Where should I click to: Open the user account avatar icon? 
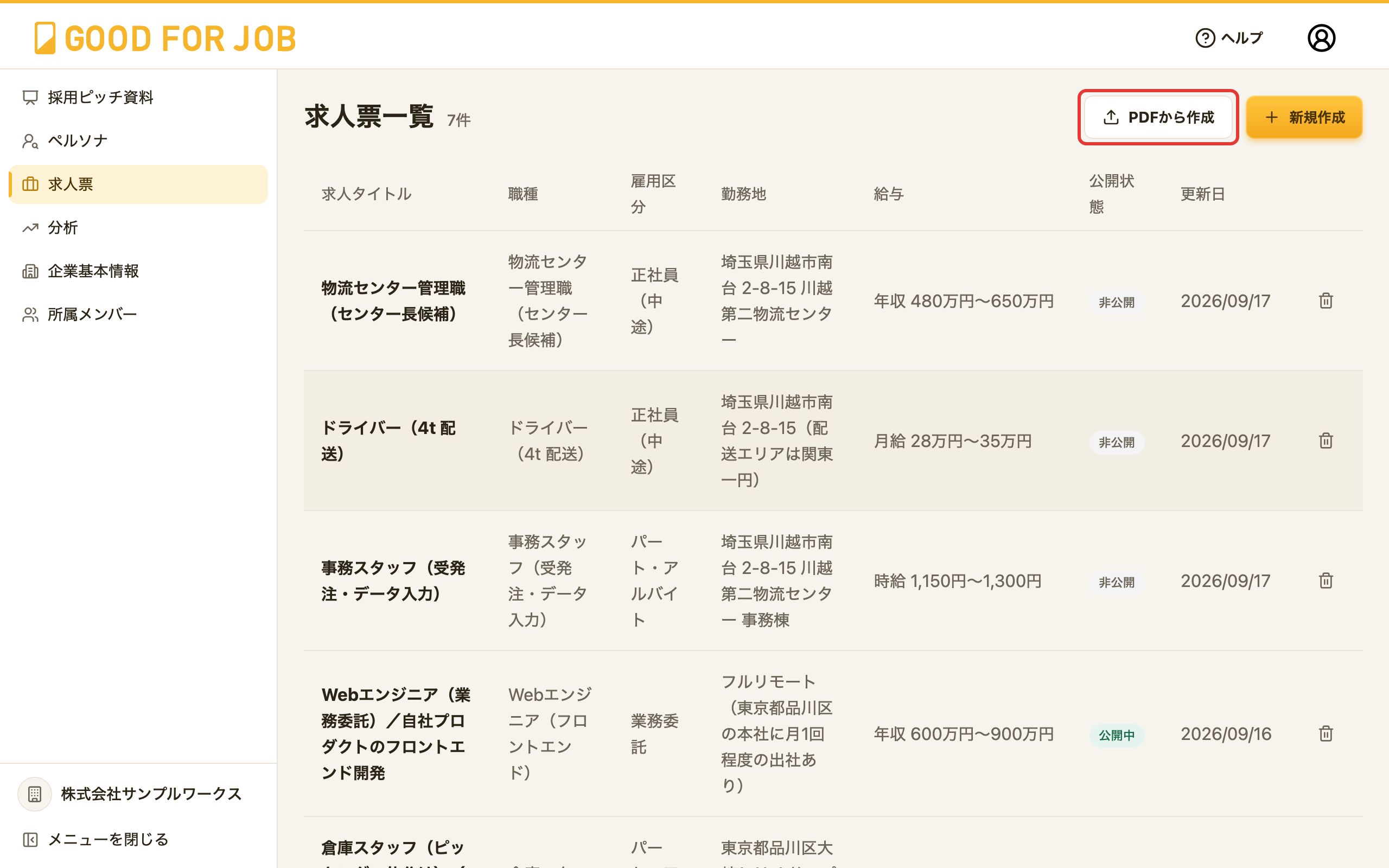pos(1321,38)
